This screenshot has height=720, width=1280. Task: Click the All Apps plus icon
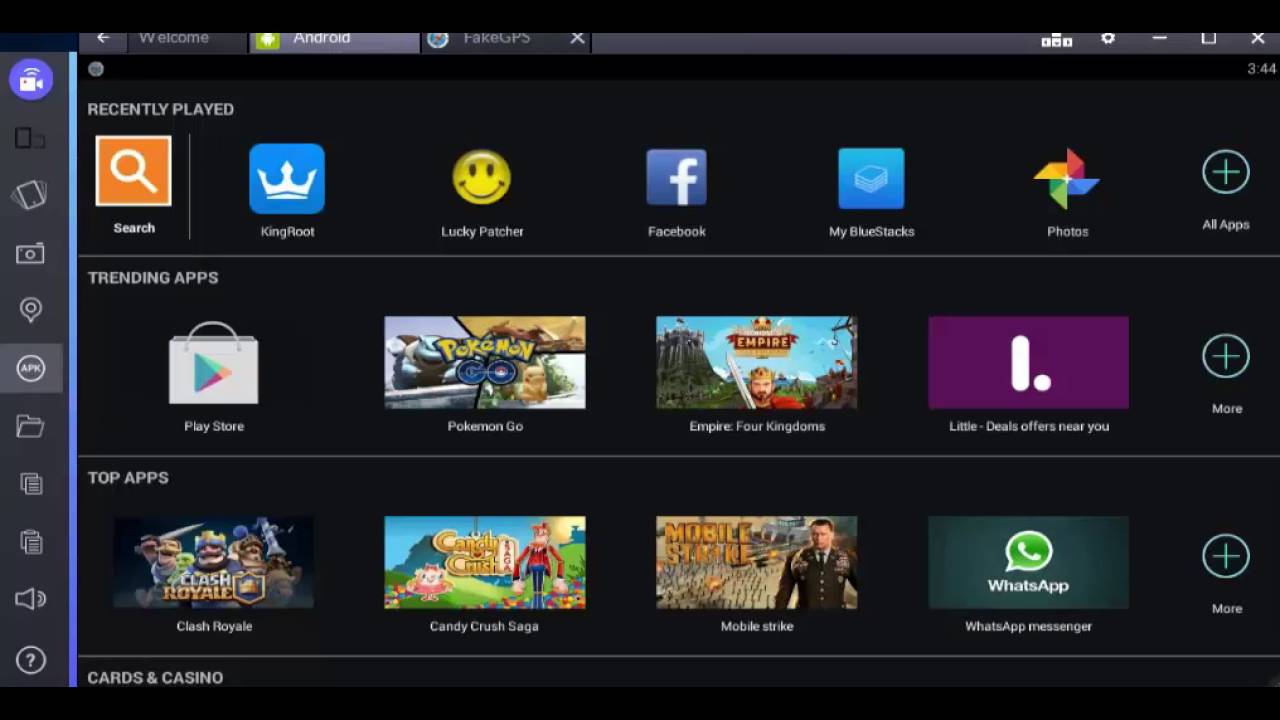pos(1226,172)
